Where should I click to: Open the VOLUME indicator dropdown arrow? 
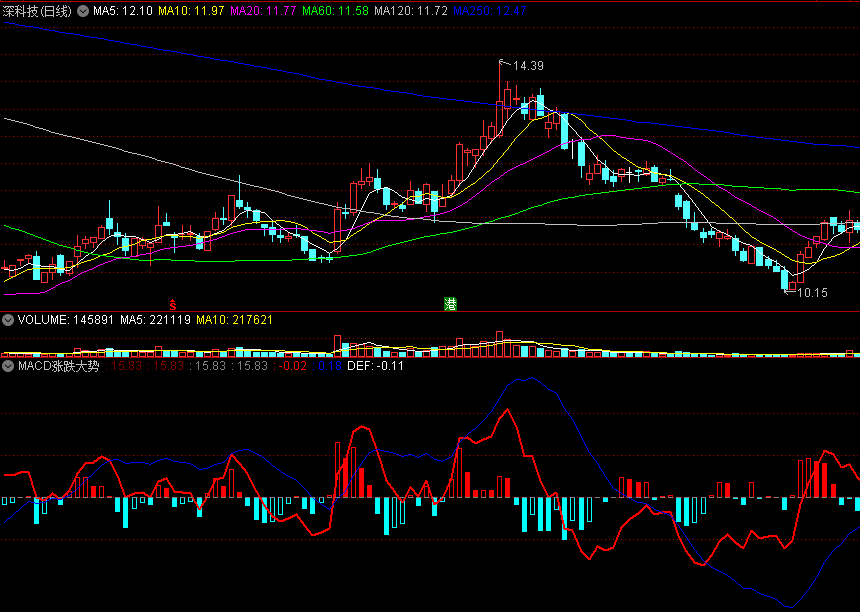[x=8, y=320]
